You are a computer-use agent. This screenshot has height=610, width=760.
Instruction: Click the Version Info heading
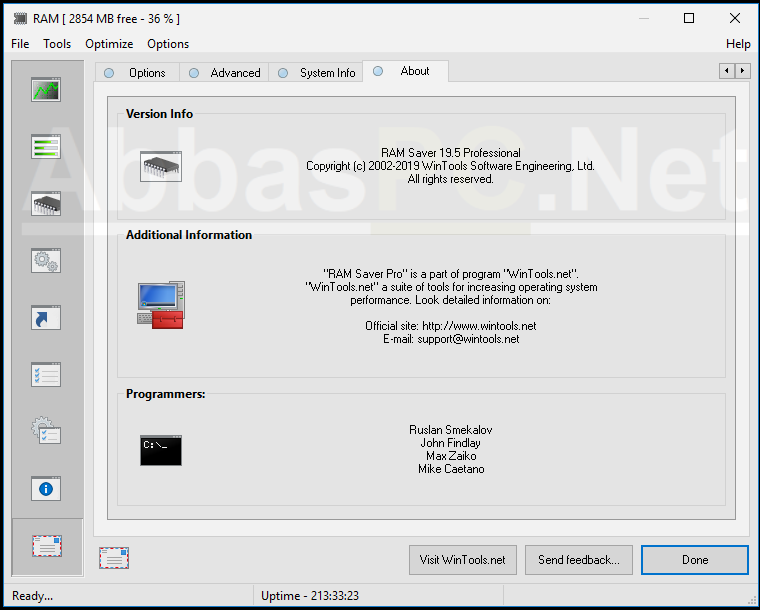pyautogui.click(x=159, y=114)
